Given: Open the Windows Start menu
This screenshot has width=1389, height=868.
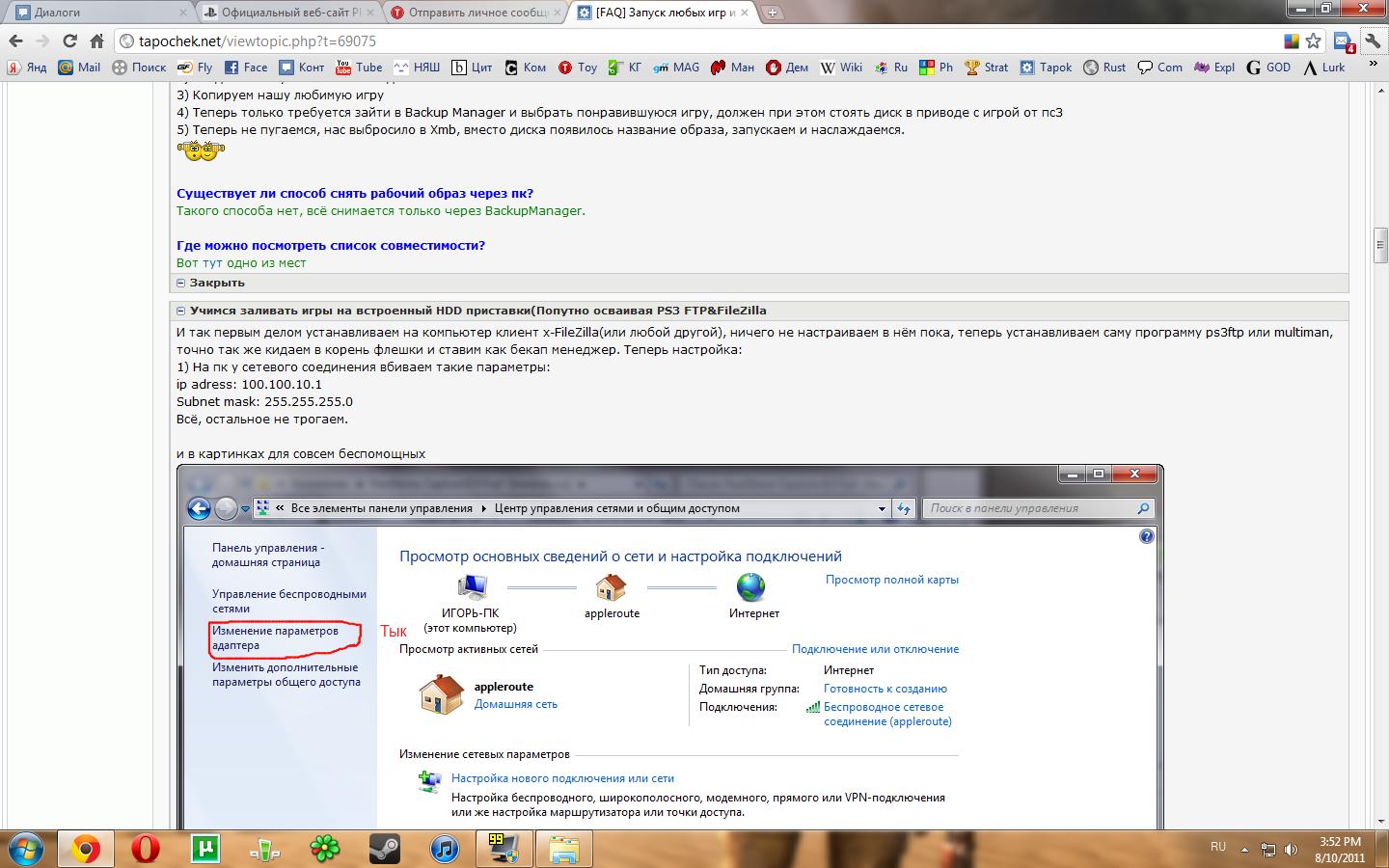Looking at the screenshot, I should [25, 849].
